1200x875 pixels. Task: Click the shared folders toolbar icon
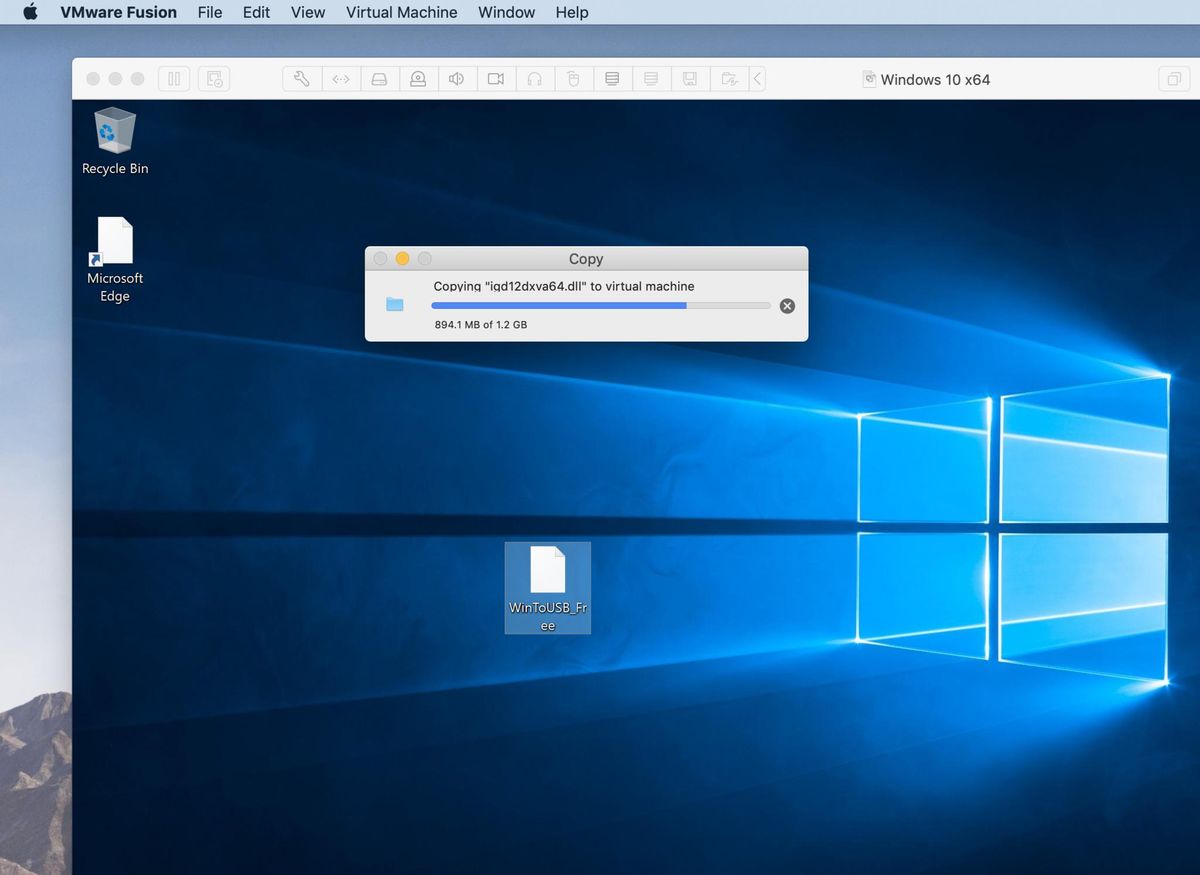729,78
